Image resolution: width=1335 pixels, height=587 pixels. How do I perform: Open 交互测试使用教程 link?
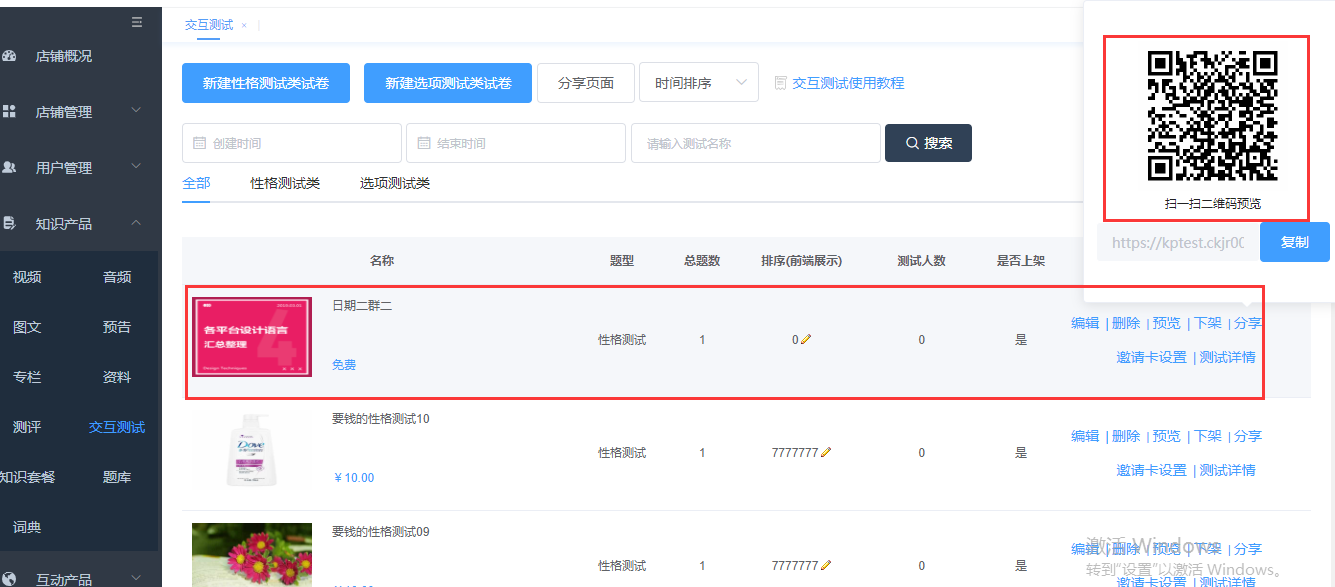click(848, 83)
